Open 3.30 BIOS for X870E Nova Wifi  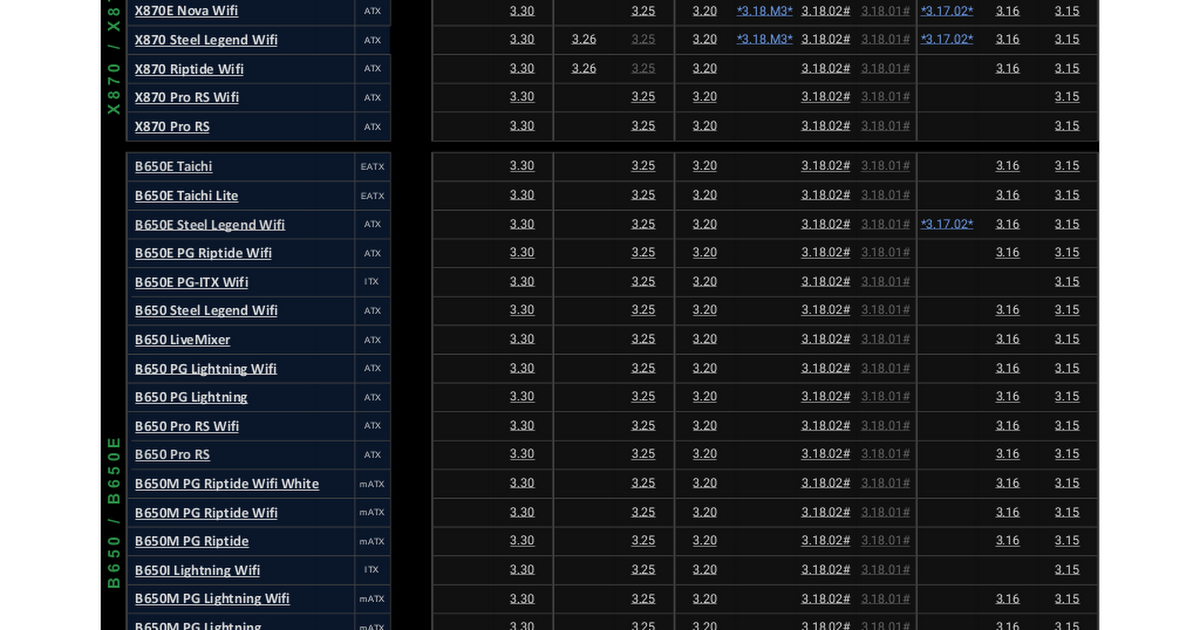[x=522, y=11]
